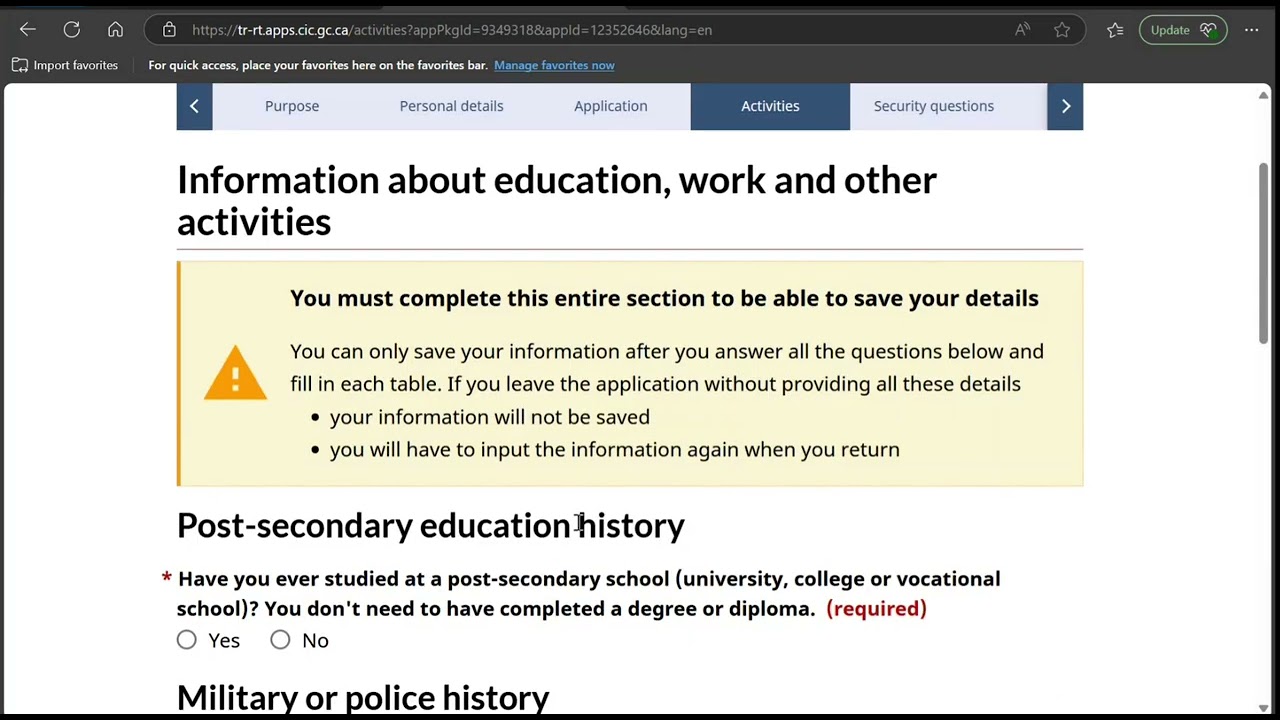The width and height of the screenshot is (1280, 720).
Task: Click the scrollbar up arrow
Action: pyautogui.click(x=1264, y=95)
